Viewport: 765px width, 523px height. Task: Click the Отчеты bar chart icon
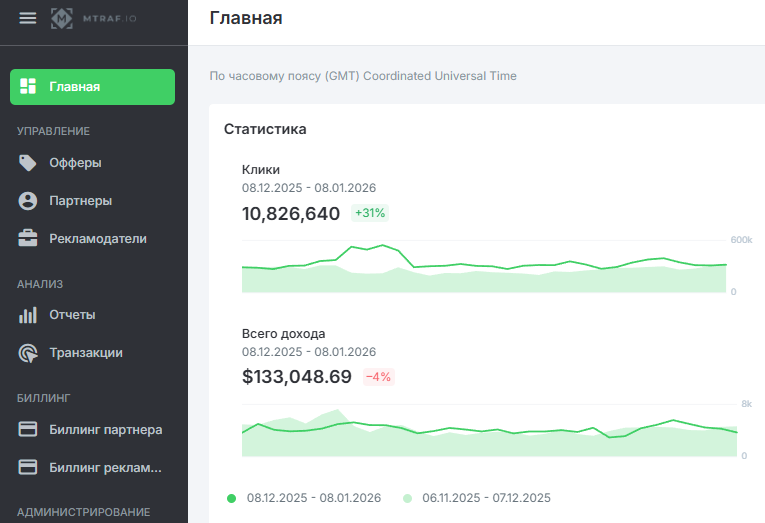point(29,315)
